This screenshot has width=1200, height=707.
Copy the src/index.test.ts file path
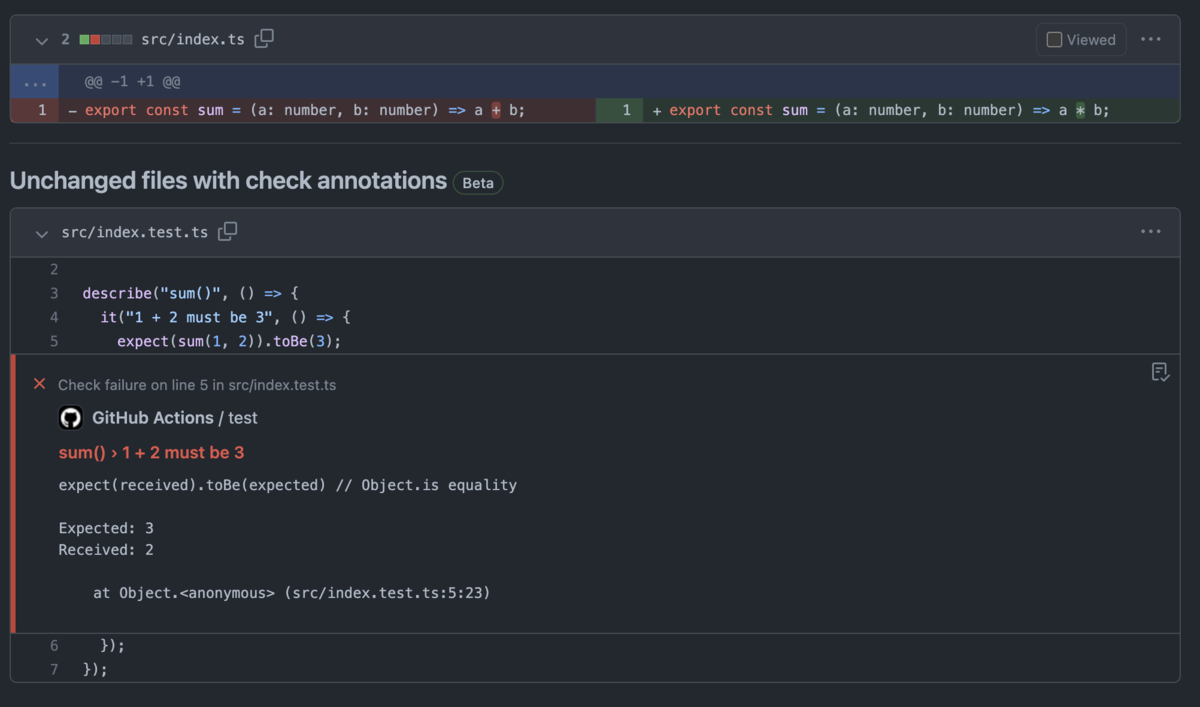click(228, 231)
